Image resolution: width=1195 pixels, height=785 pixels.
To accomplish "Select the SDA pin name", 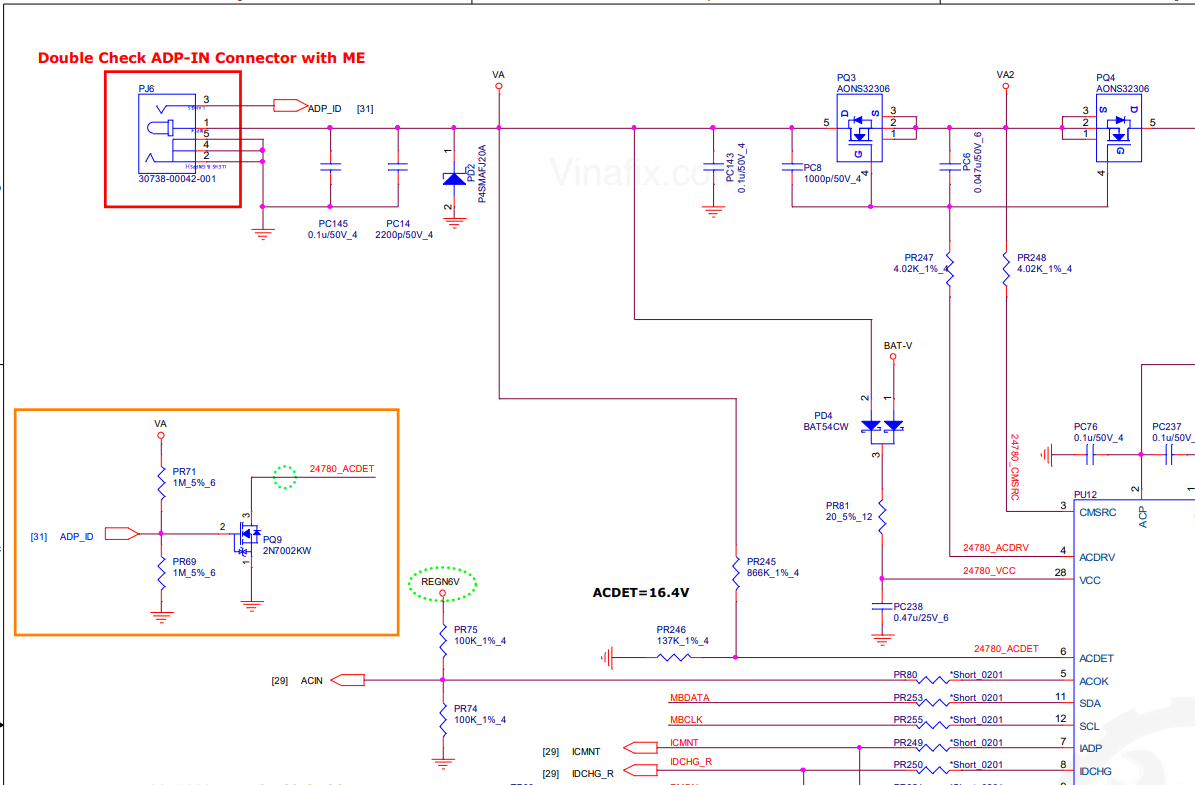I will pyautogui.click(x=1090, y=703).
